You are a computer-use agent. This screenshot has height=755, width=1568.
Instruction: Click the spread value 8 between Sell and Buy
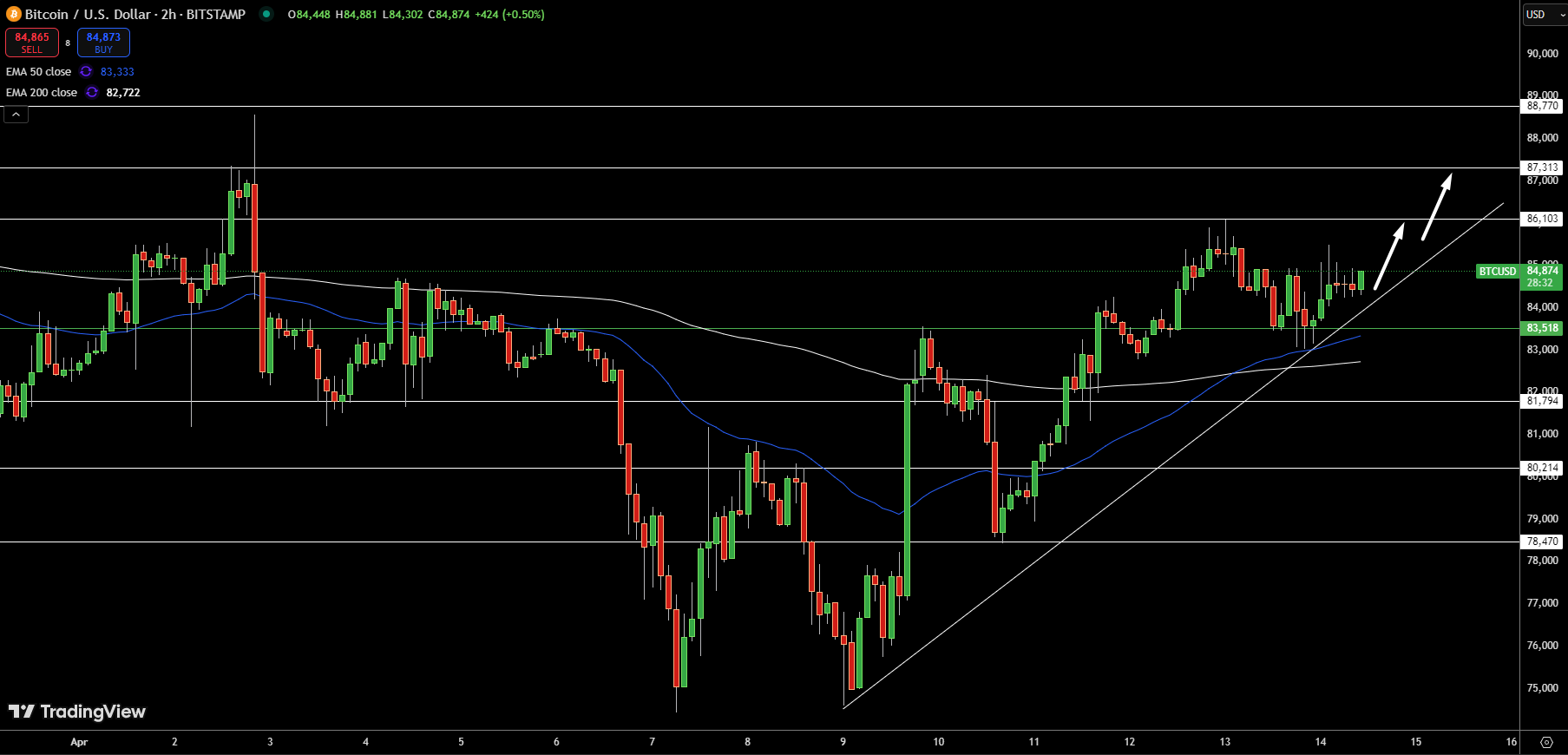tap(68, 43)
